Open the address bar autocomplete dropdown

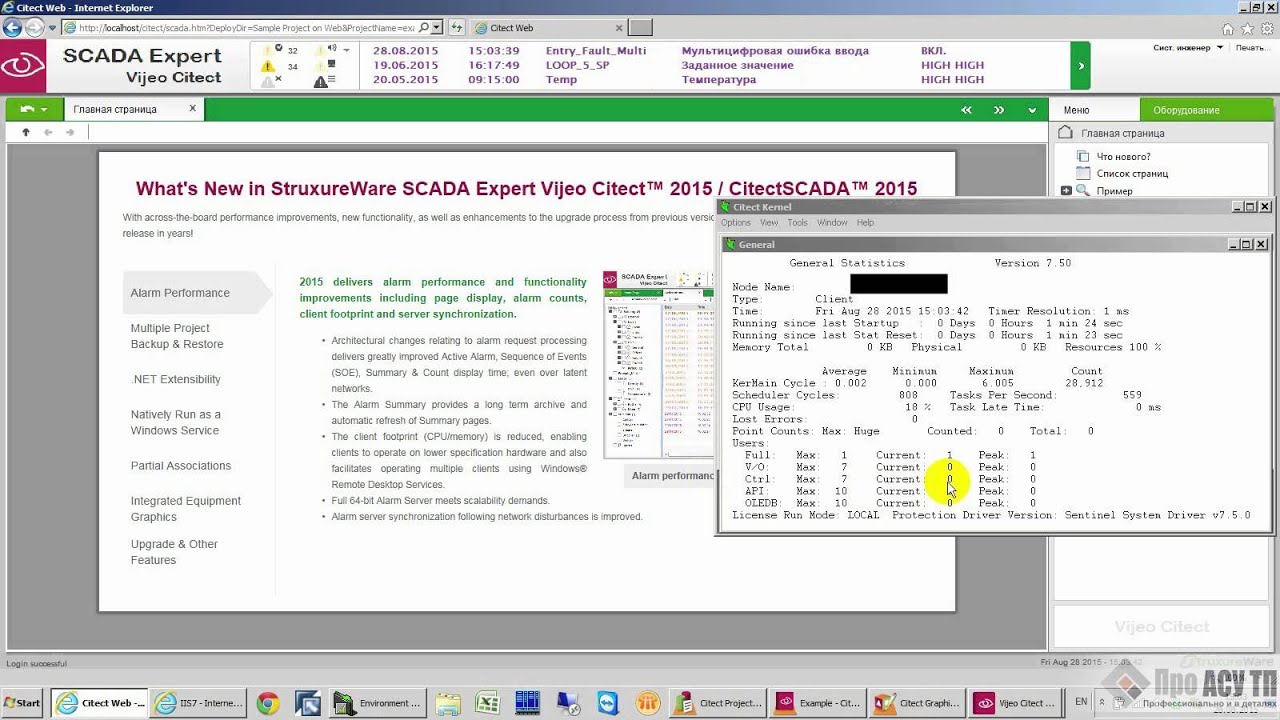tap(437, 28)
